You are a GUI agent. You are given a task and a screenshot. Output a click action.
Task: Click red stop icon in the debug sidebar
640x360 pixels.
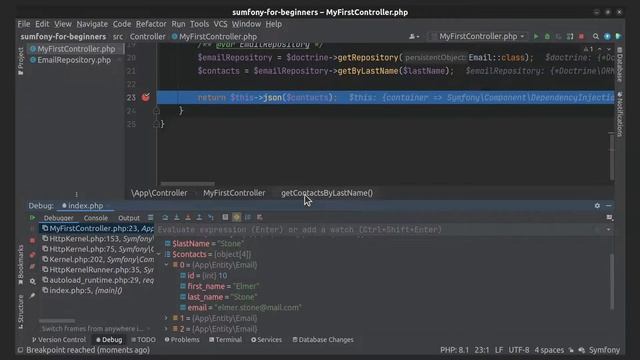(x=32, y=241)
